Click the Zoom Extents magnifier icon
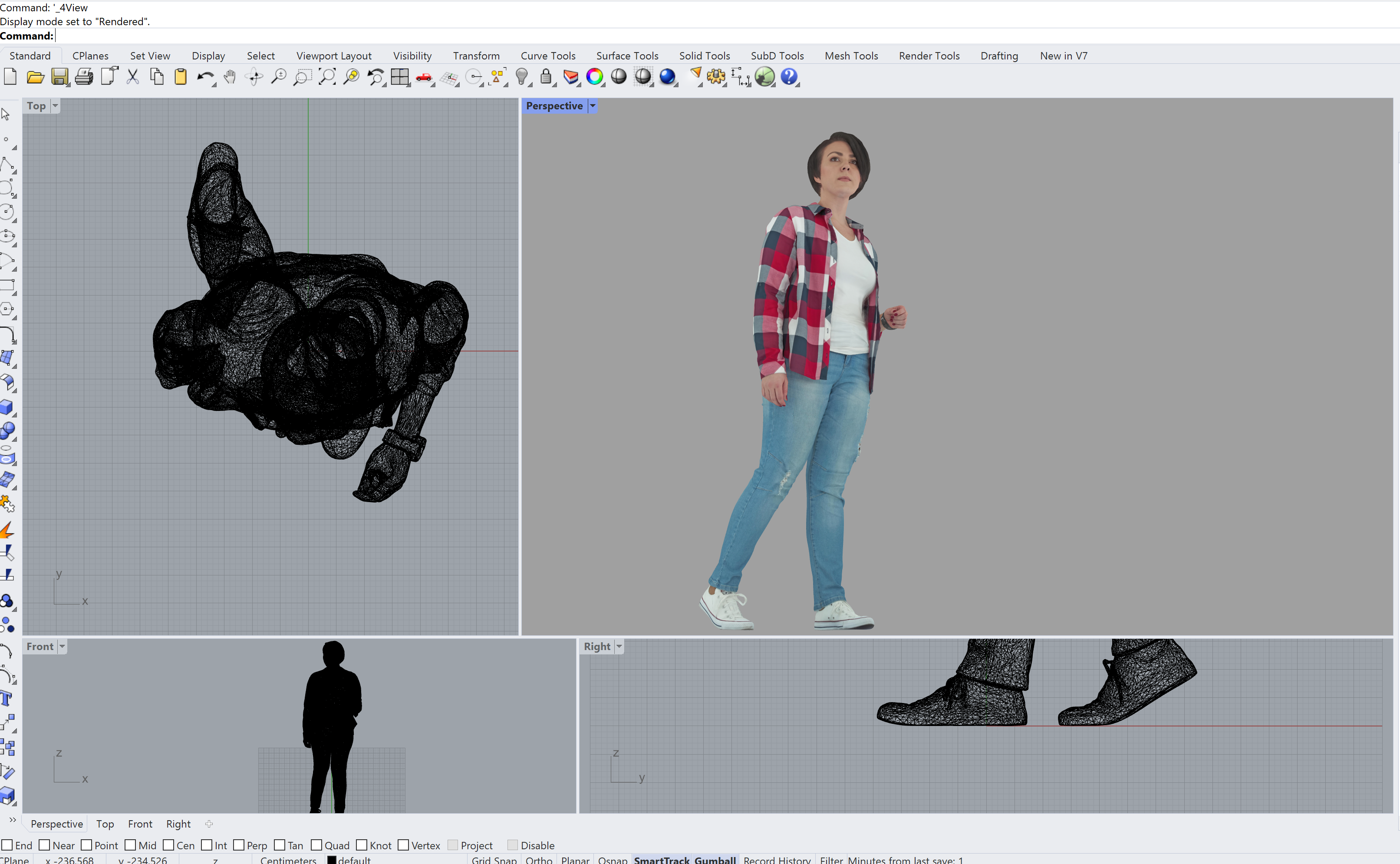Image resolution: width=1400 pixels, height=864 pixels. coord(327,76)
